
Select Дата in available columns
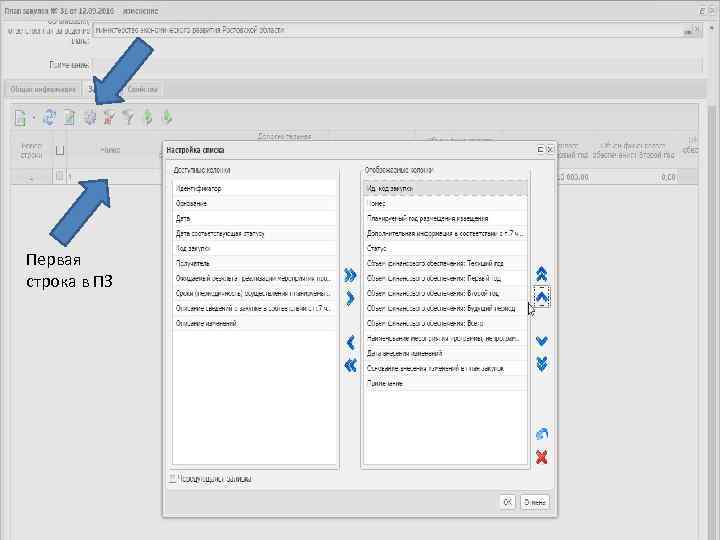click(255, 219)
